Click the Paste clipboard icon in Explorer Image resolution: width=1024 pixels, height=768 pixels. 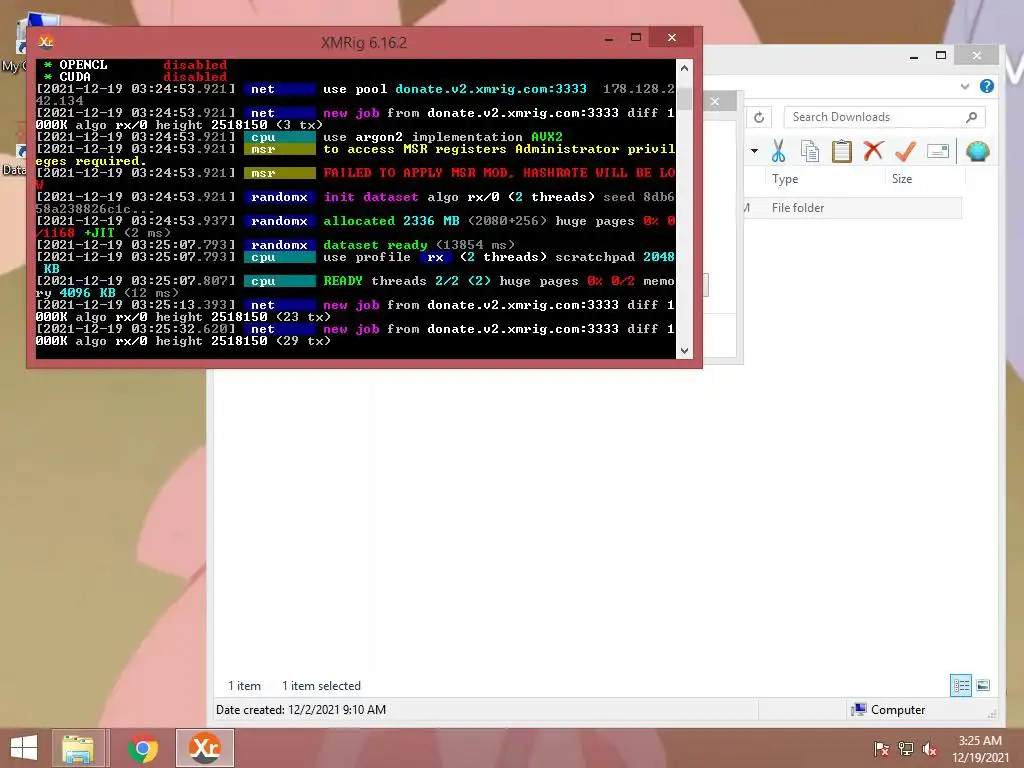click(x=842, y=151)
